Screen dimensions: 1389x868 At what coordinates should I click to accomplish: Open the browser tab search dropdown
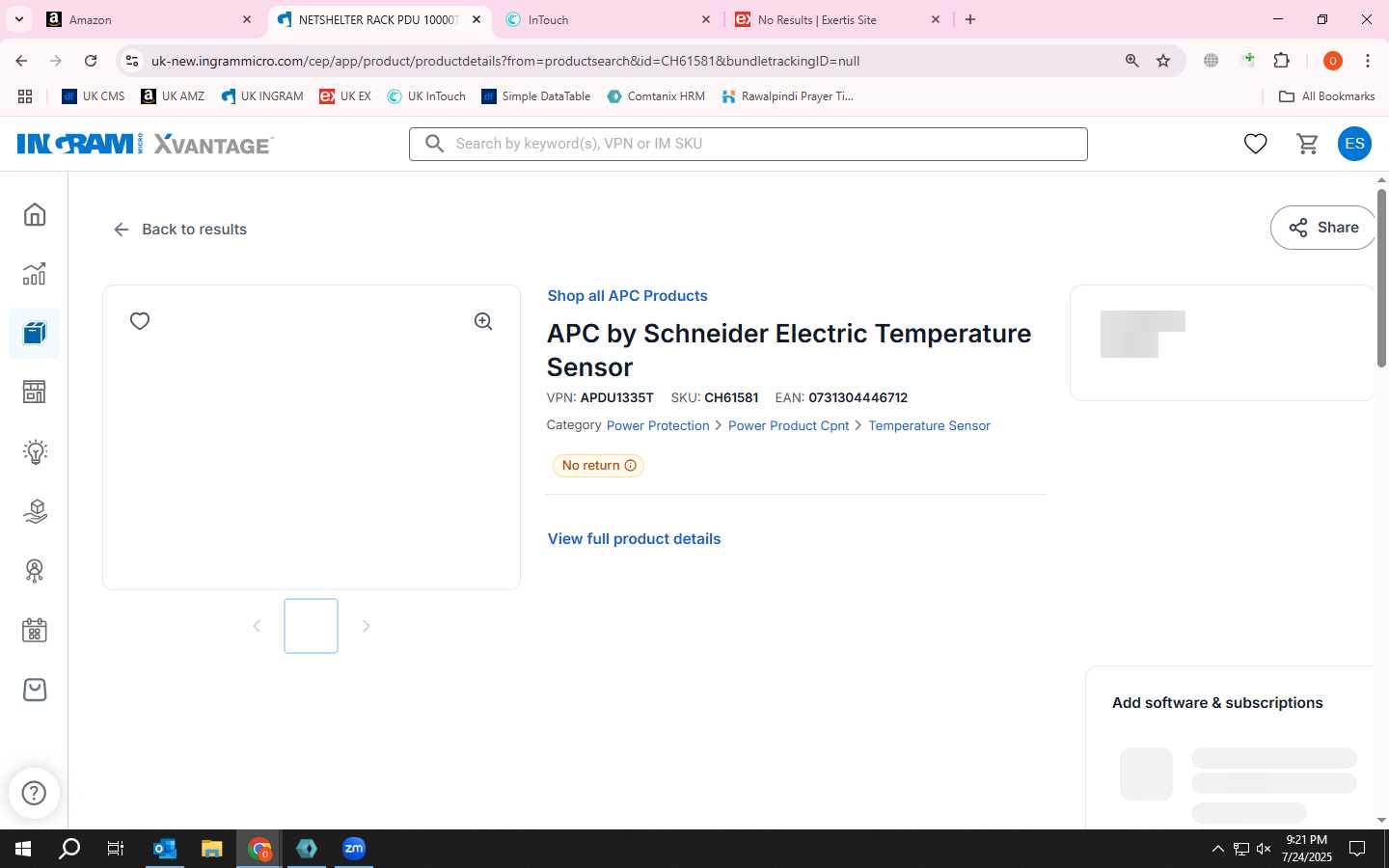tap(19, 19)
